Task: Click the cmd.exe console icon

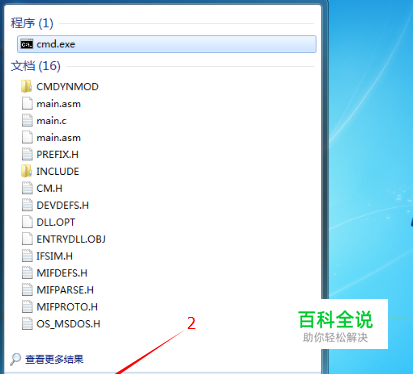Action: click(x=27, y=44)
